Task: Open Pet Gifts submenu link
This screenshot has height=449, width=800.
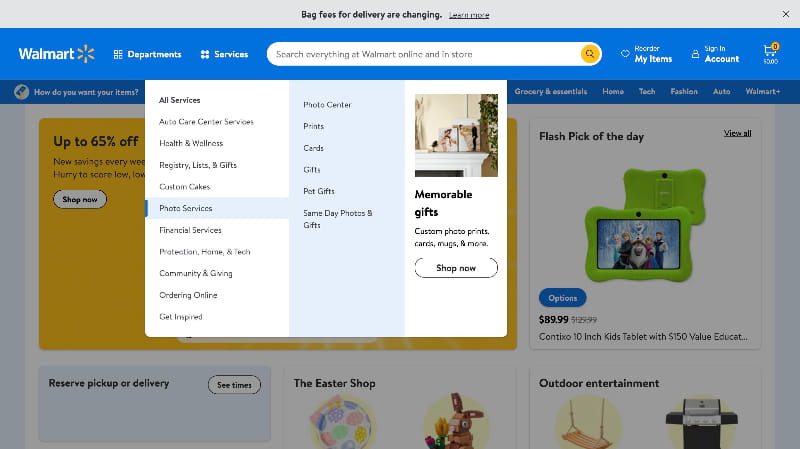Action: pos(319,191)
